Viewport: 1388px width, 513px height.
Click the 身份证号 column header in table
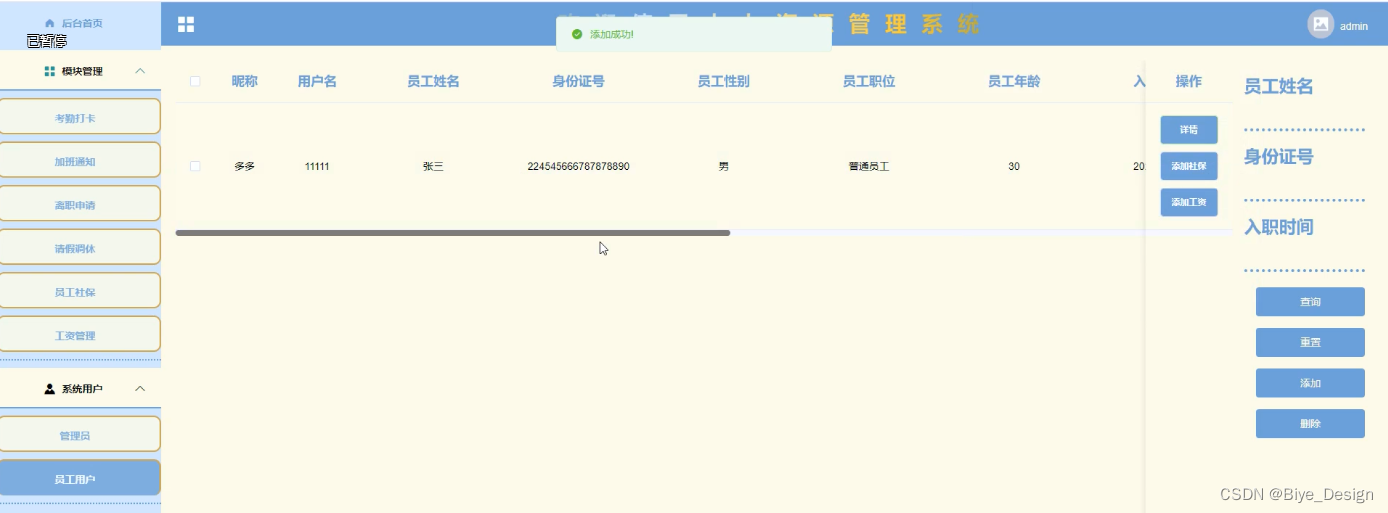578,81
